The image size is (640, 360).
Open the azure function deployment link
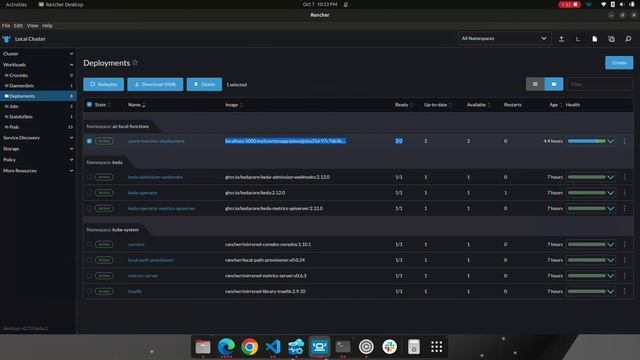[x=156, y=141]
